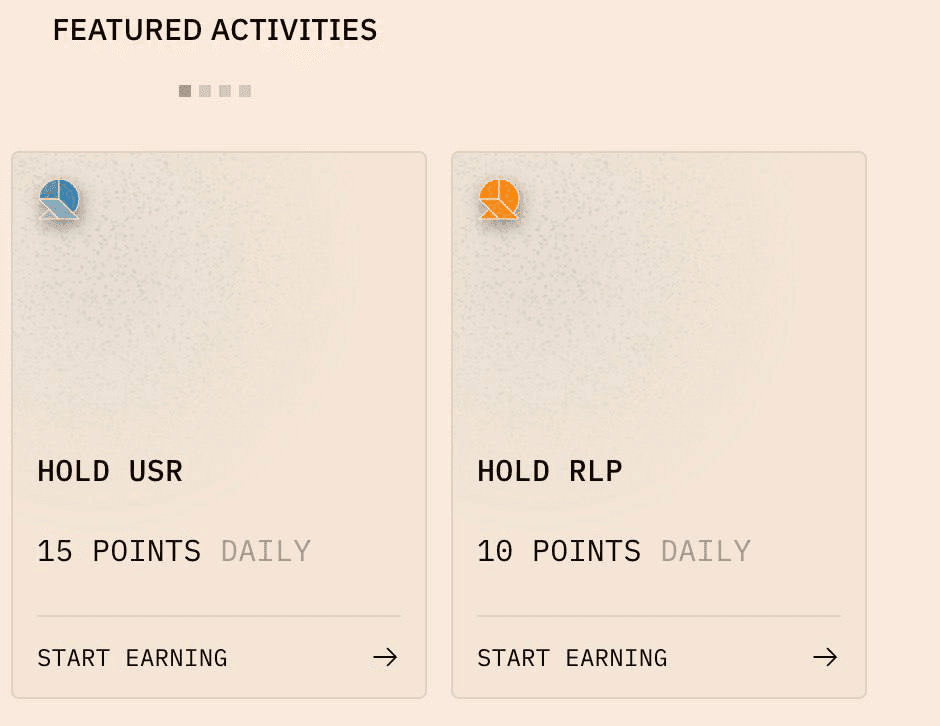Go to the fourth carousel pagination dot

(x=245, y=91)
